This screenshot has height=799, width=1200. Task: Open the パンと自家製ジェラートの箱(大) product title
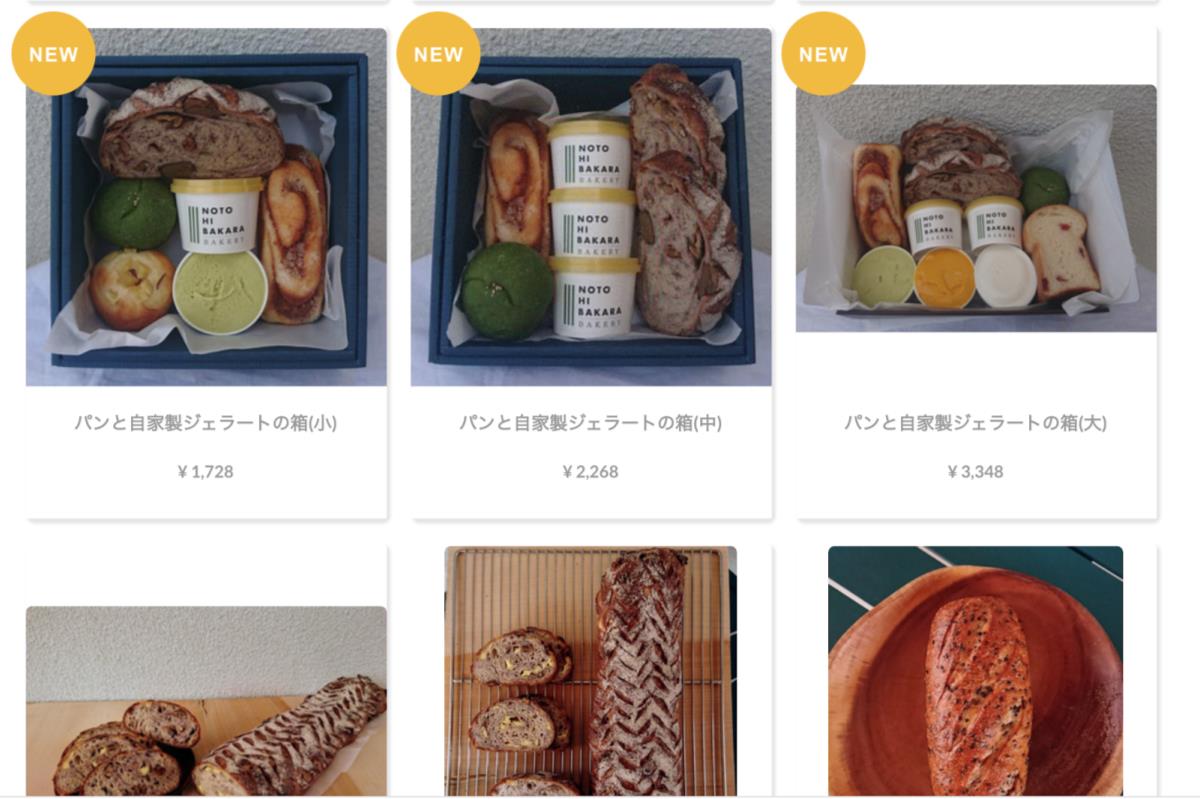(x=976, y=423)
